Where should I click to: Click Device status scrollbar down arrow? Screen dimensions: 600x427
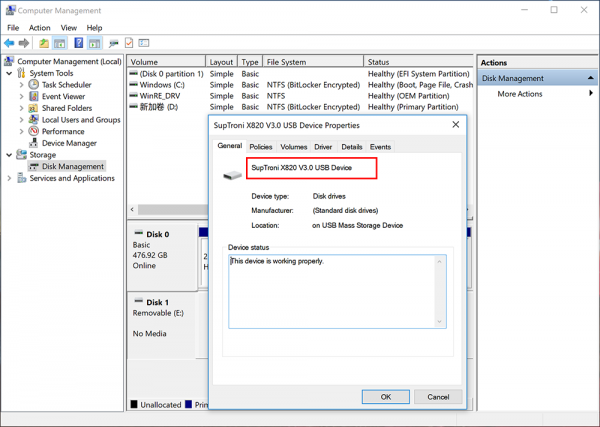pyautogui.click(x=439, y=322)
